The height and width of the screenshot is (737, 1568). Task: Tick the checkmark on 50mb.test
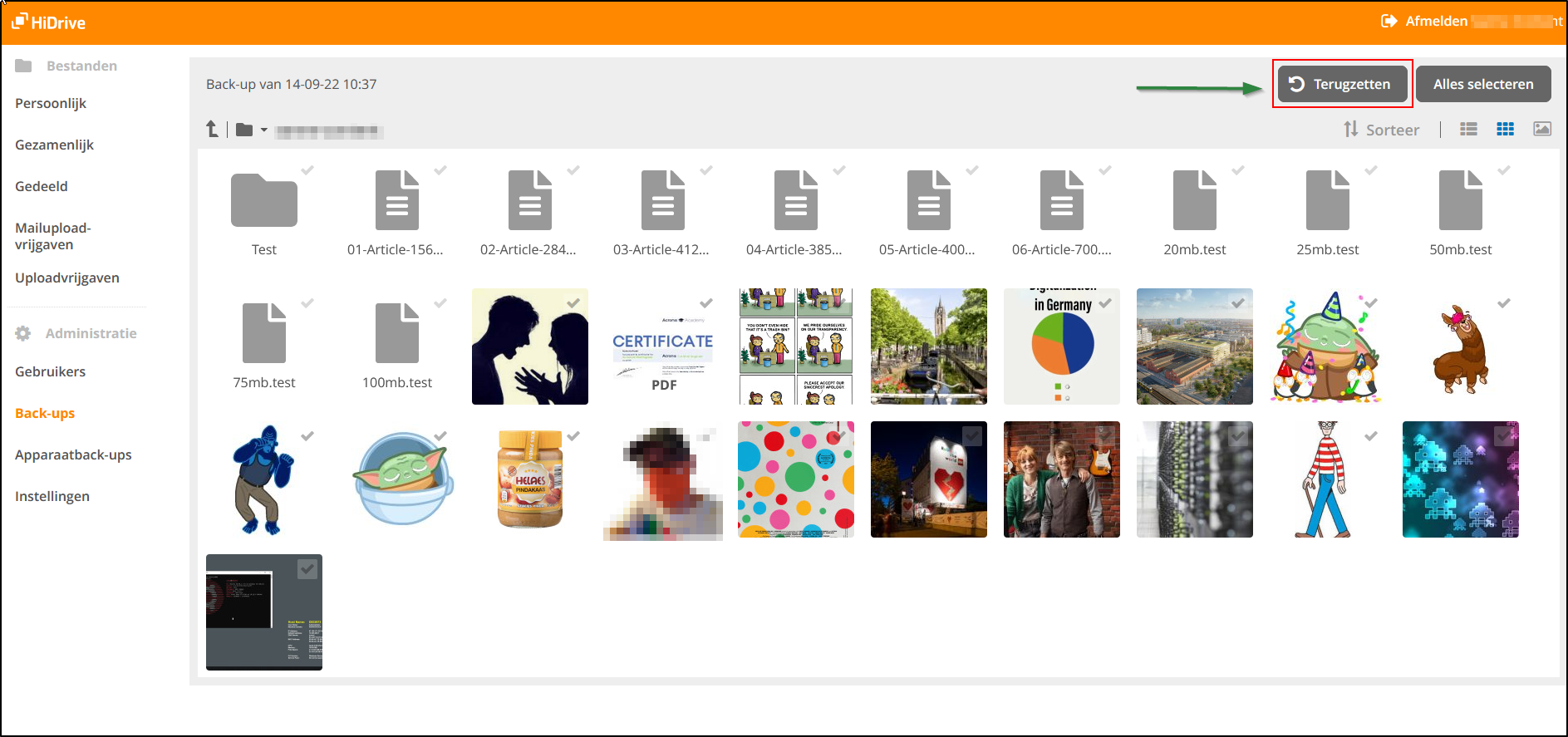(1504, 170)
